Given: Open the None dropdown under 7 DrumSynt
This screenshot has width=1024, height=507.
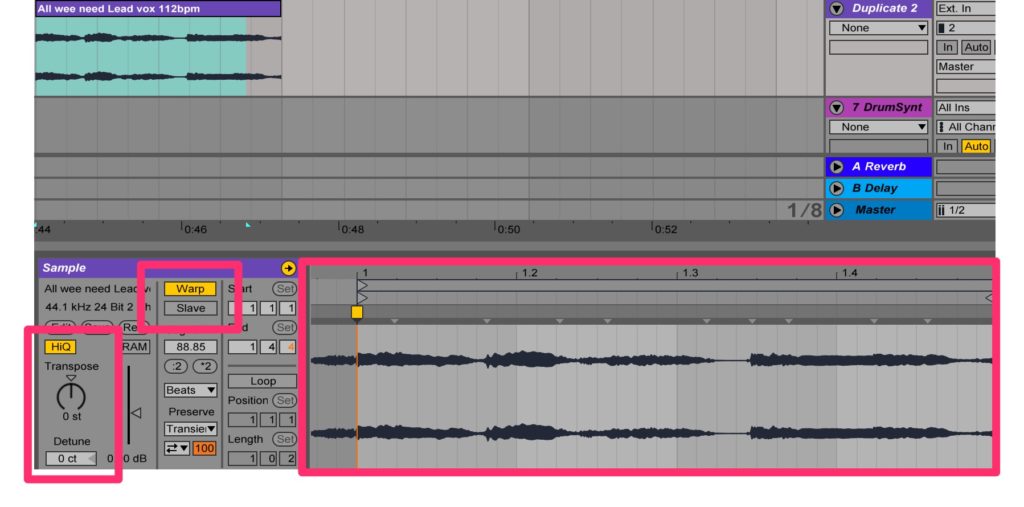Looking at the screenshot, I should click(x=878, y=127).
